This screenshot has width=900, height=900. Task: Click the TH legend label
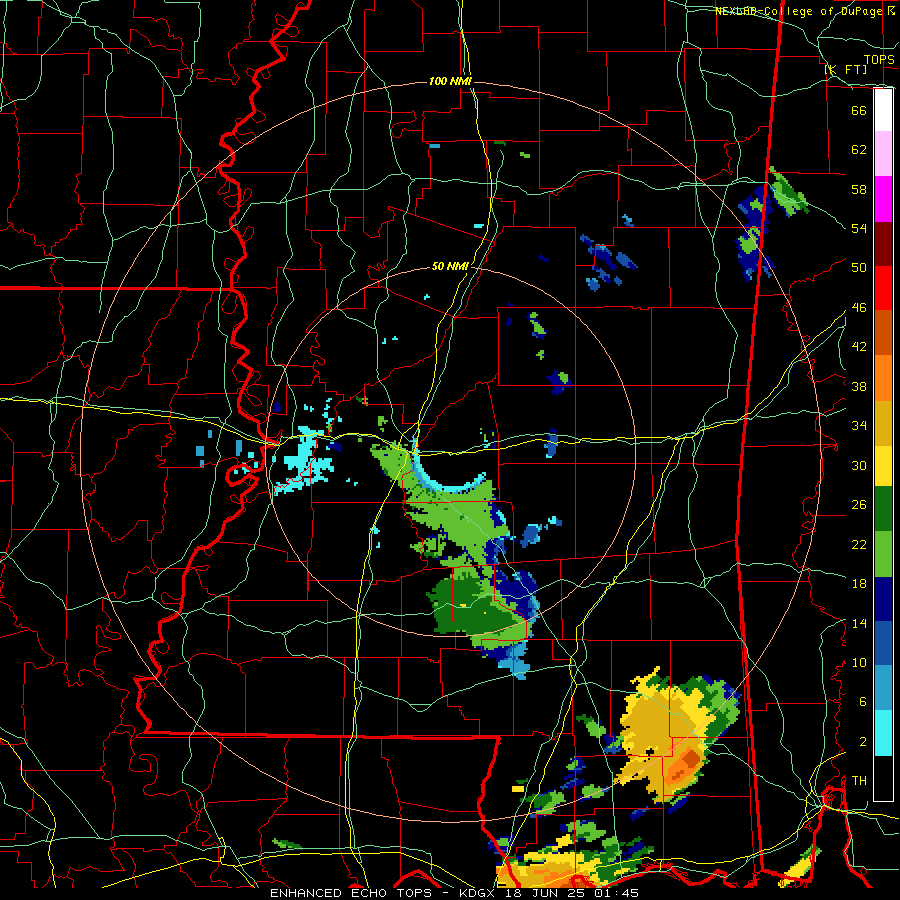[859, 781]
